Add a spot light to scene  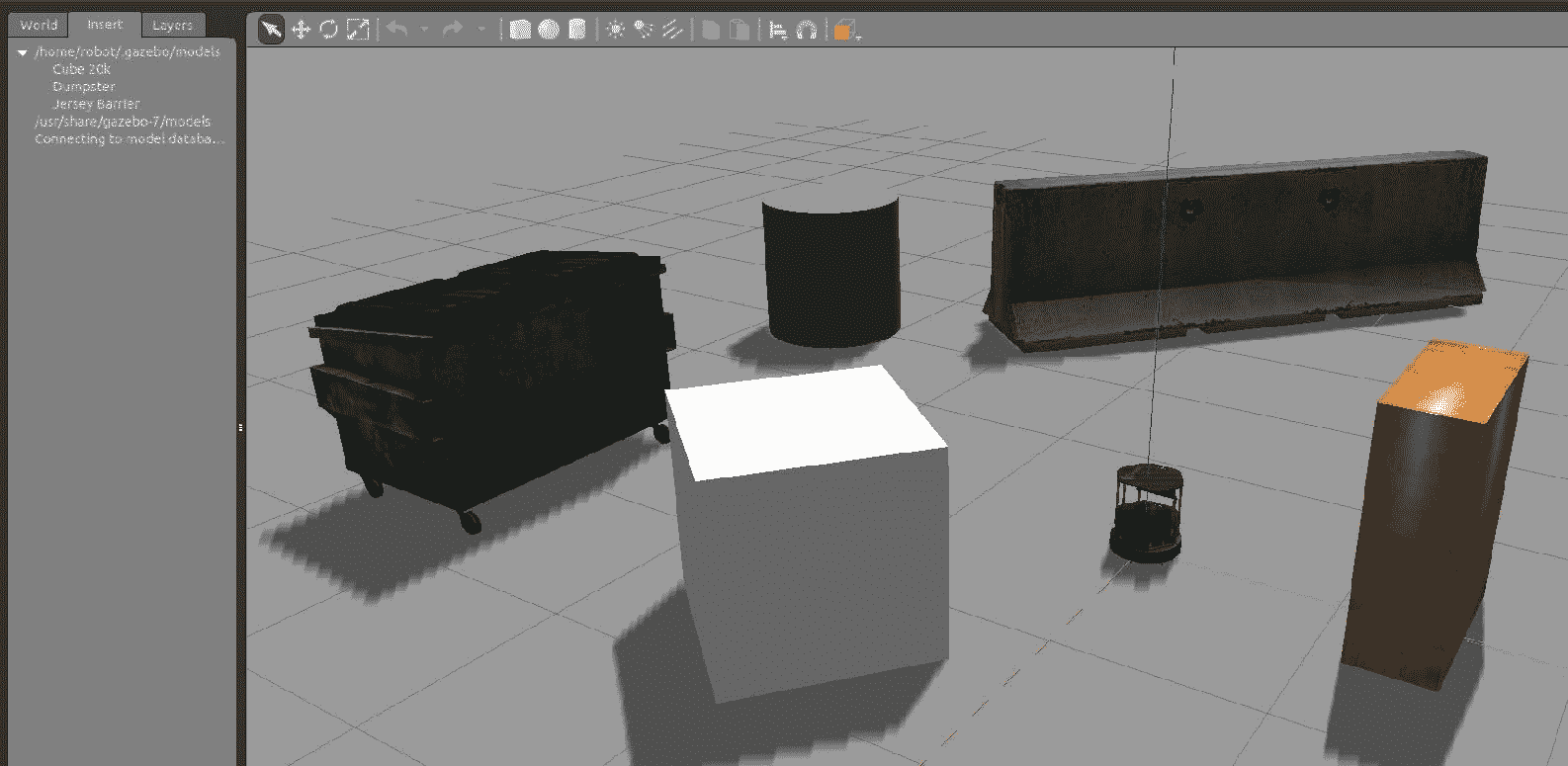644,30
